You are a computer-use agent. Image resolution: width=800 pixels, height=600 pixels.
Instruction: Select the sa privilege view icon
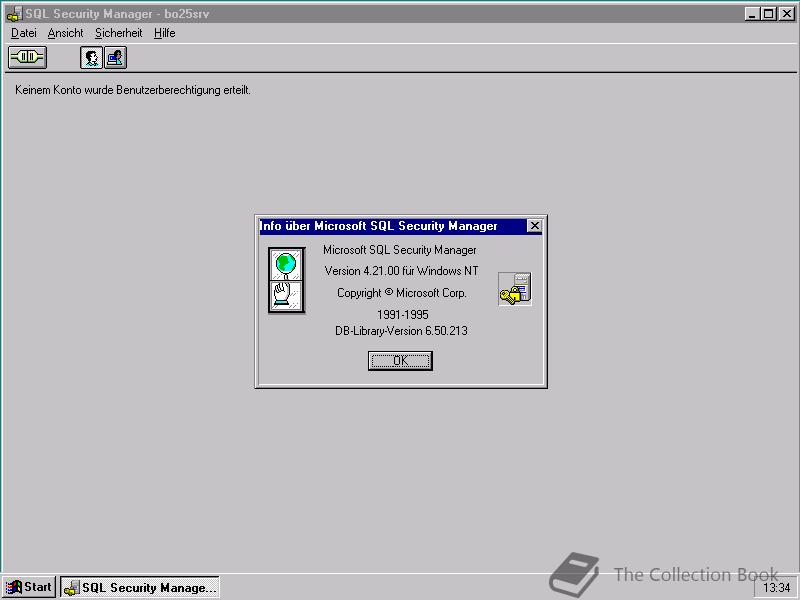pos(115,57)
